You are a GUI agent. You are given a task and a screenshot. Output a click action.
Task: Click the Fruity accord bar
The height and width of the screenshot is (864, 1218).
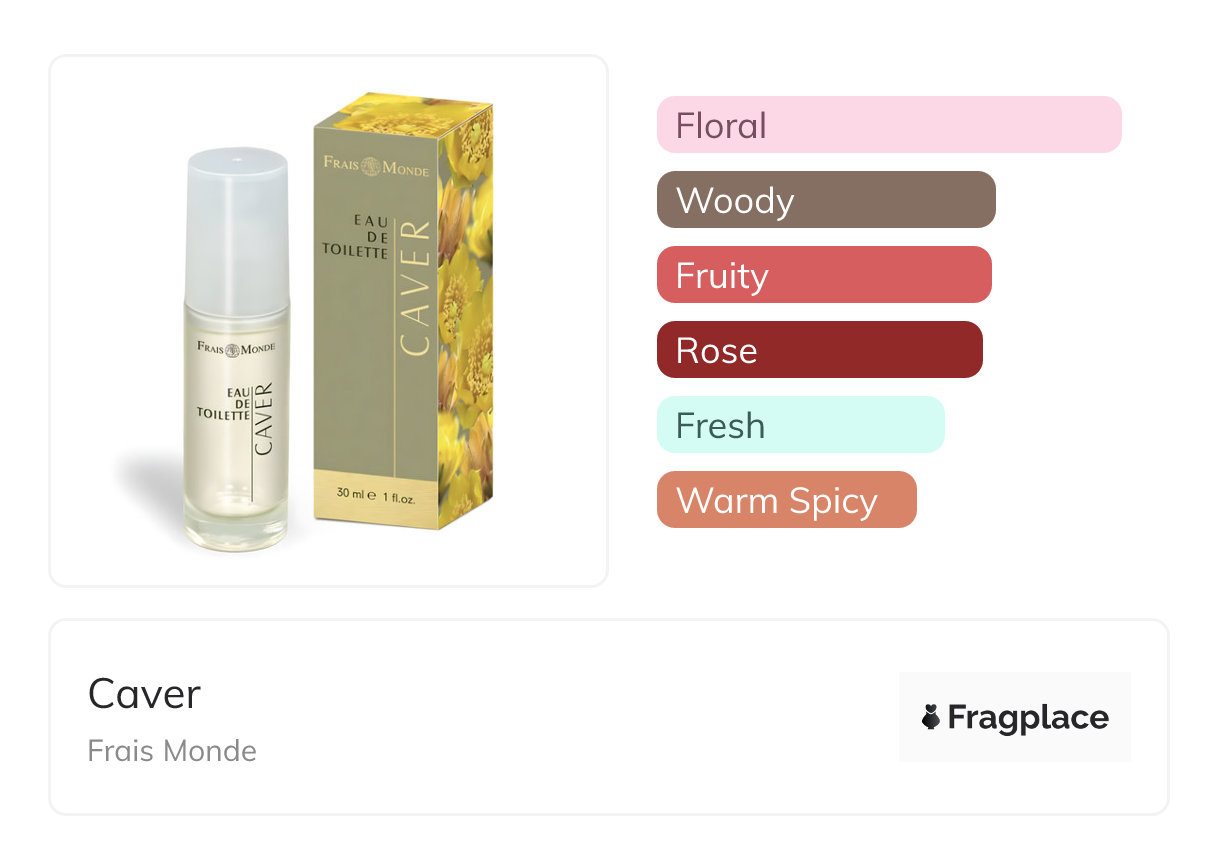click(824, 275)
